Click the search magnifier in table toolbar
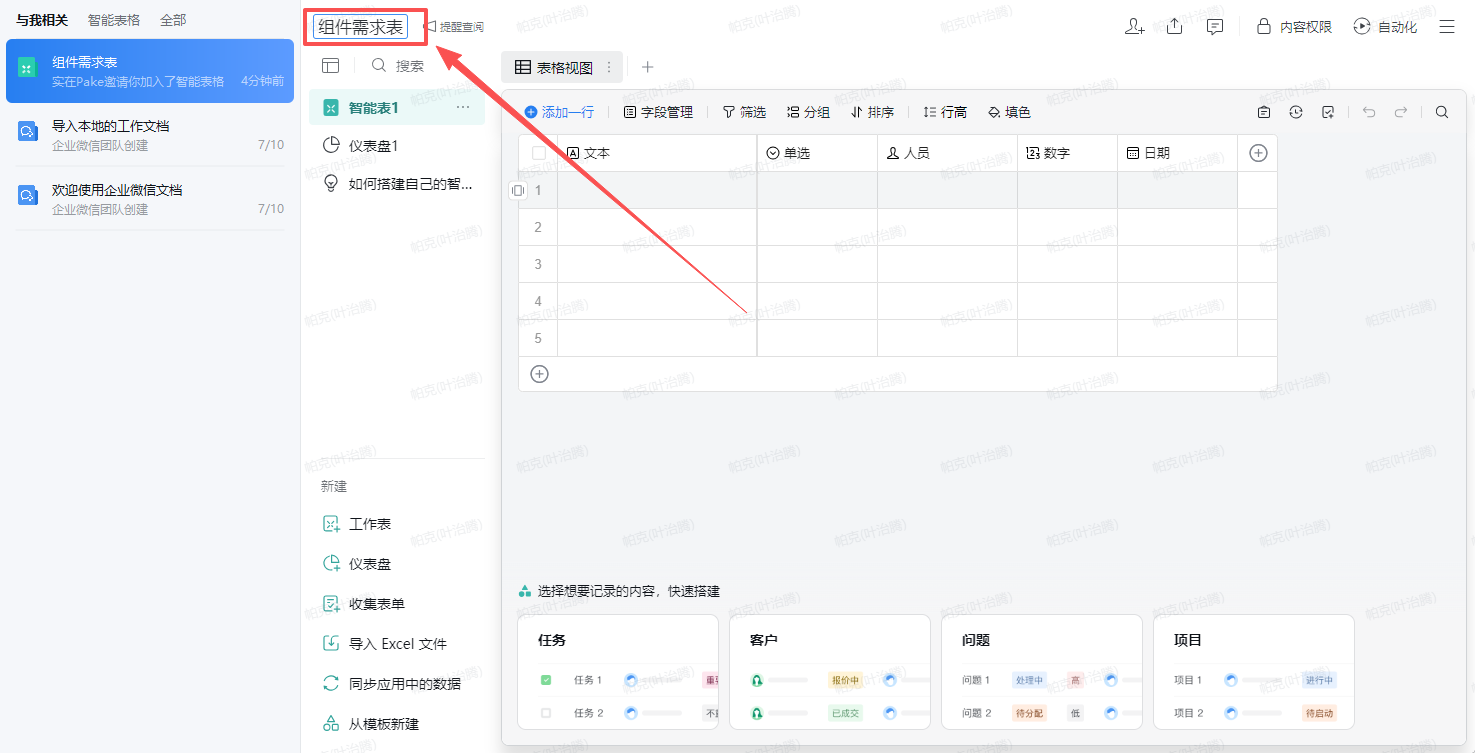The width and height of the screenshot is (1475, 753). (x=1441, y=112)
